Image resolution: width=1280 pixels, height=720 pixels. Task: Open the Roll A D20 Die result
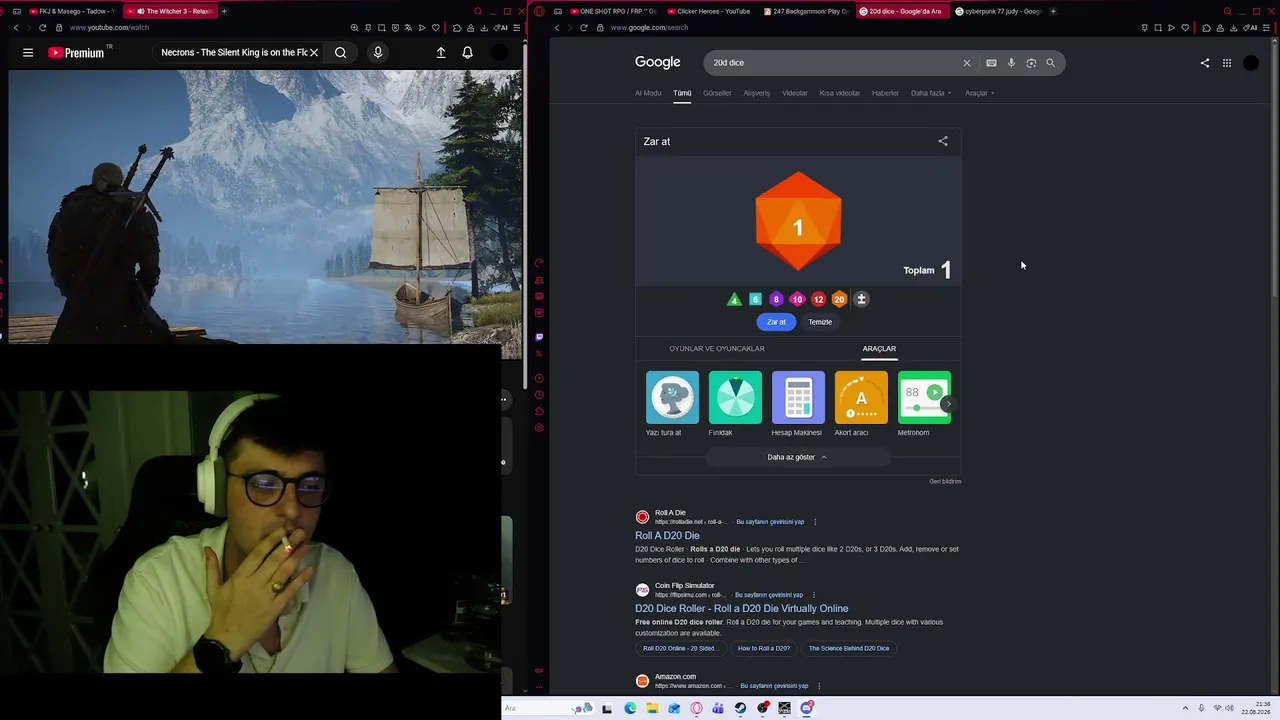coord(667,536)
